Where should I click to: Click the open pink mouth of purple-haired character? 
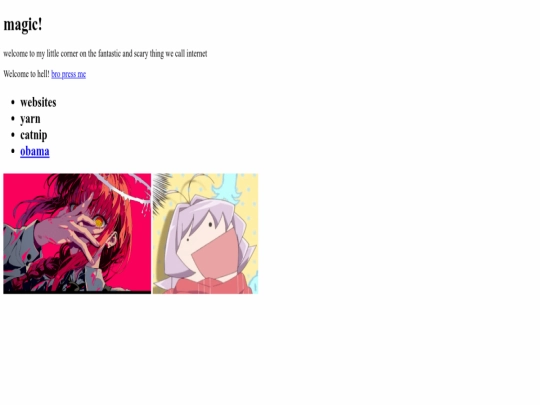[x=216, y=253]
